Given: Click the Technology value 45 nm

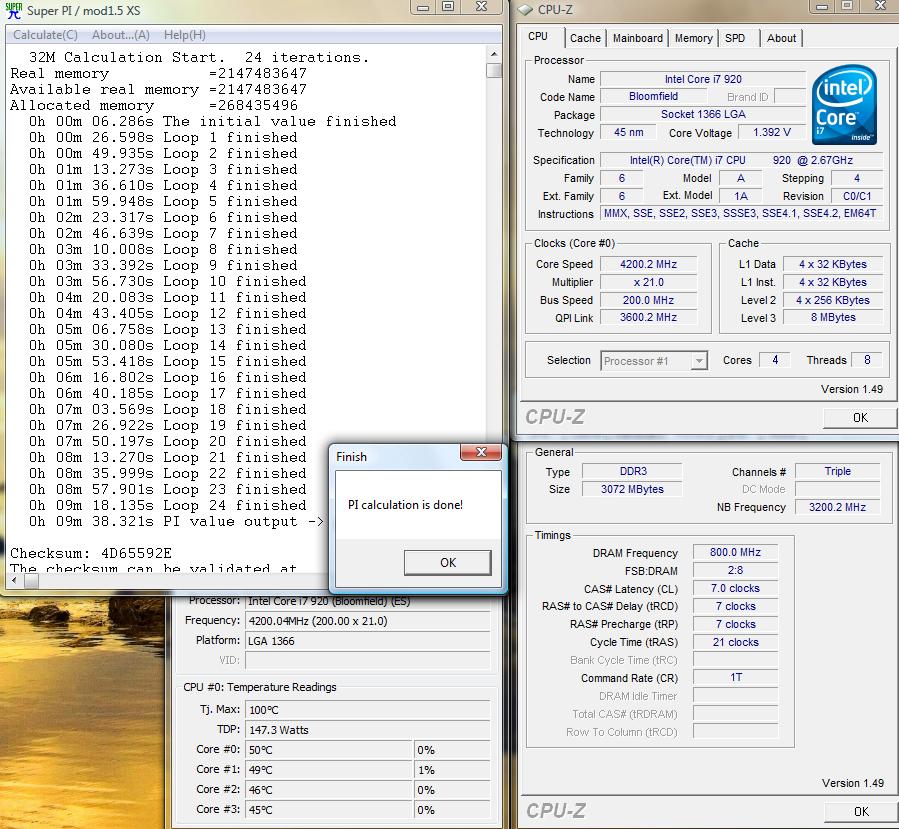Looking at the screenshot, I should click(628, 132).
